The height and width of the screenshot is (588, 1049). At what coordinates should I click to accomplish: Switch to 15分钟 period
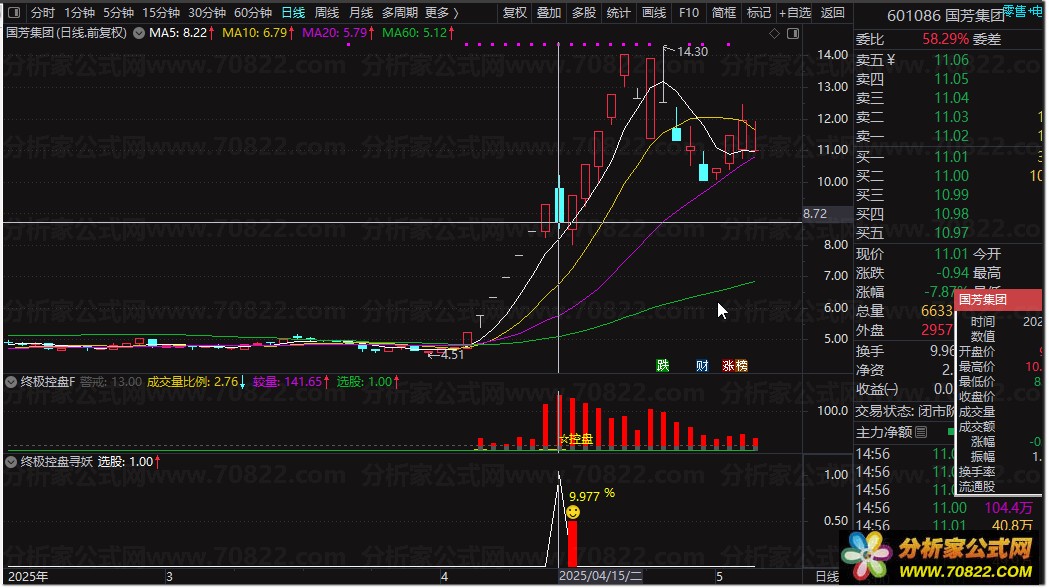tap(161, 13)
